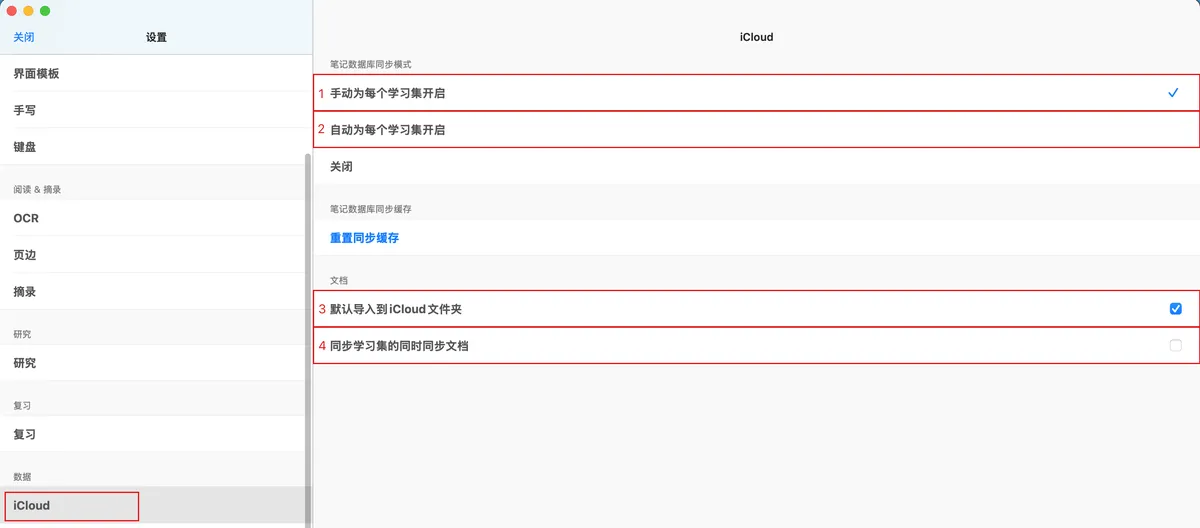The width and height of the screenshot is (1200, 528).
Task: Choose 自动为每个学习集开启 sync mode
Action: coord(756,130)
